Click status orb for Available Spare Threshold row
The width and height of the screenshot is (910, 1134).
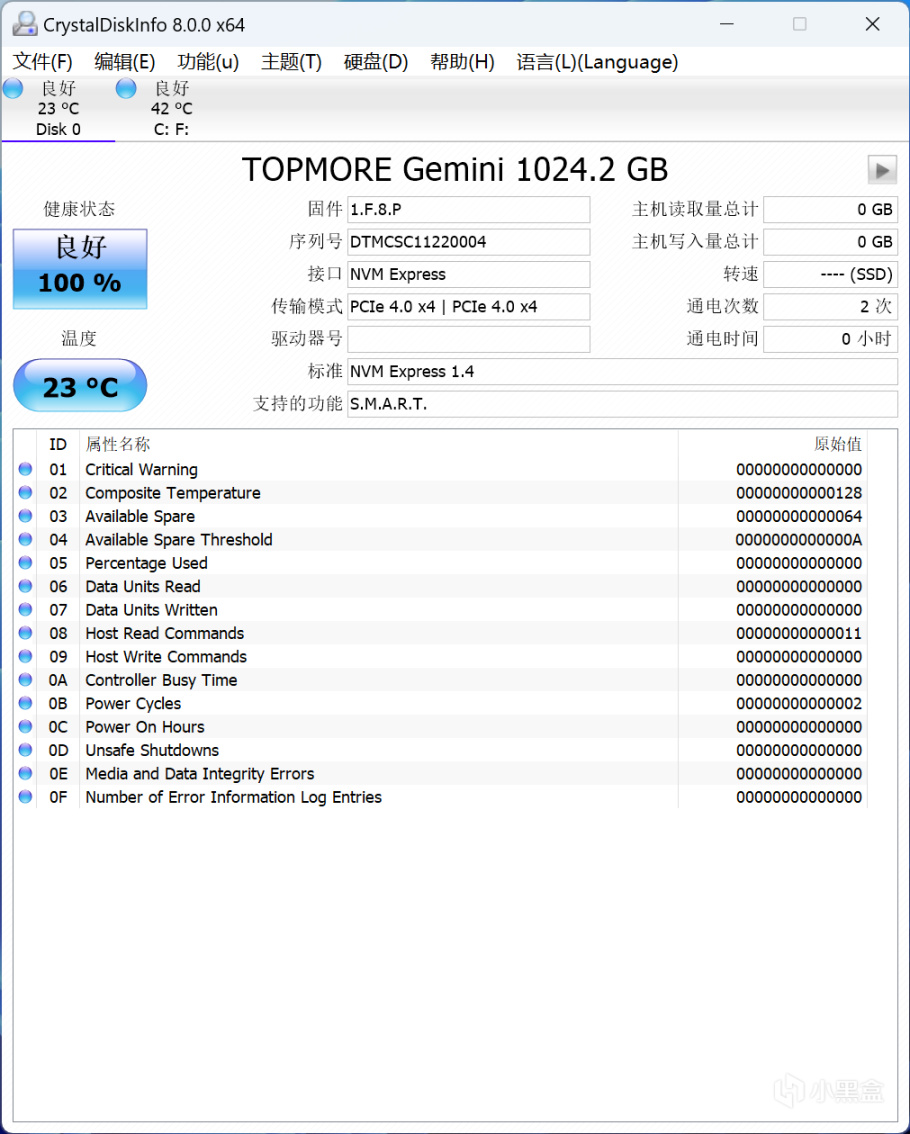(25, 540)
